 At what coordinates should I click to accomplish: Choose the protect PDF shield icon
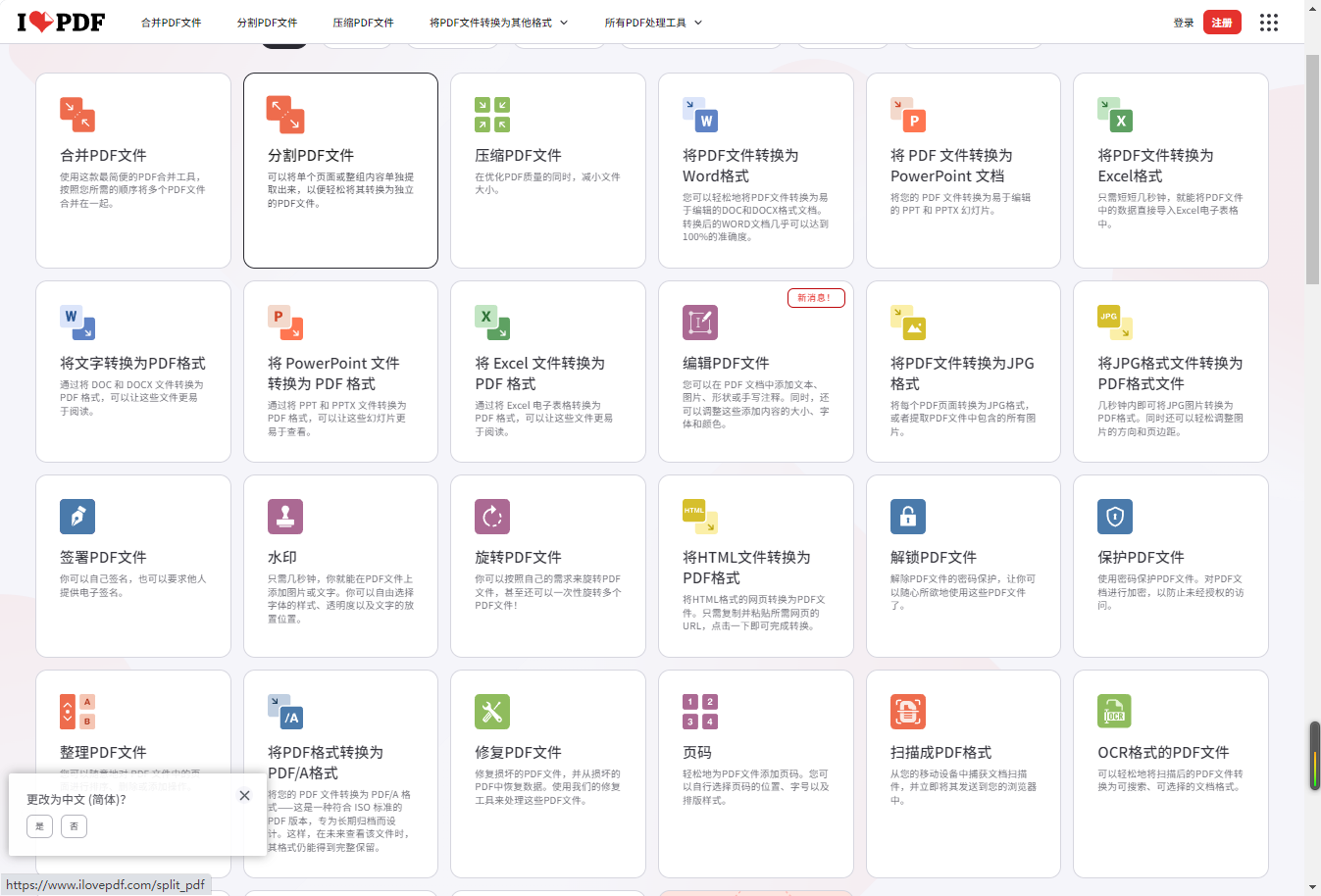click(x=1115, y=517)
